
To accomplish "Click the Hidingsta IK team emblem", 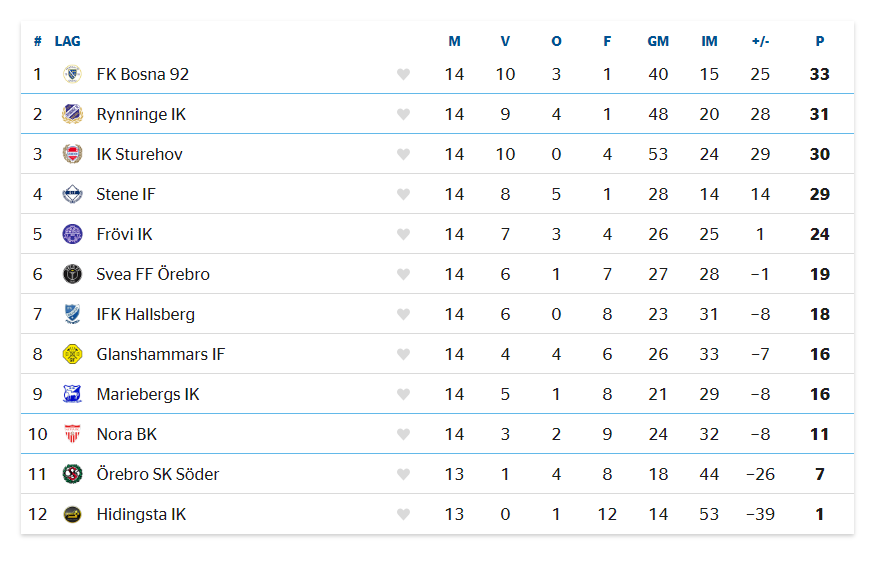I will (72, 514).
